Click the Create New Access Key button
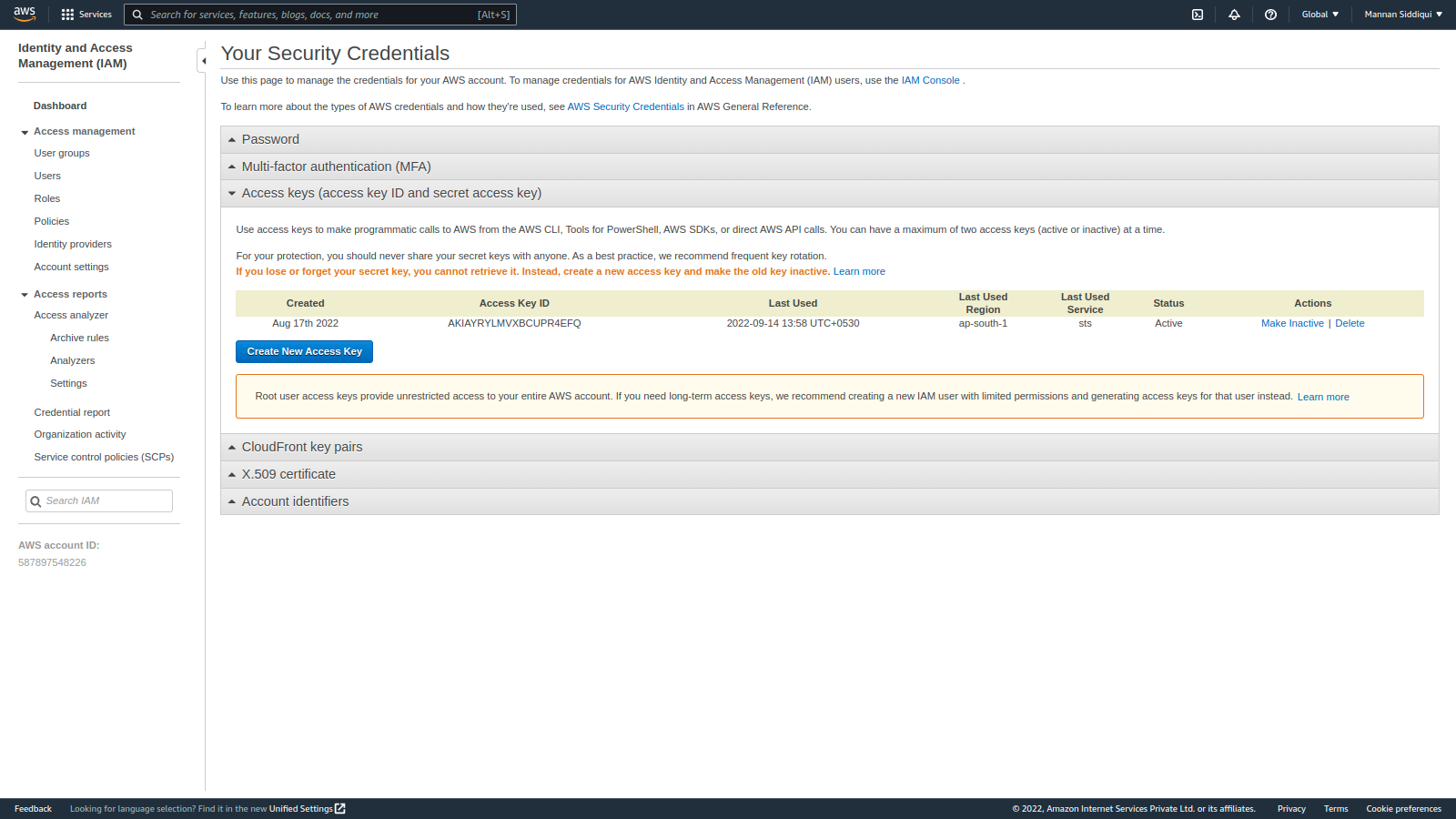This screenshot has width=1456, height=819. [304, 351]
